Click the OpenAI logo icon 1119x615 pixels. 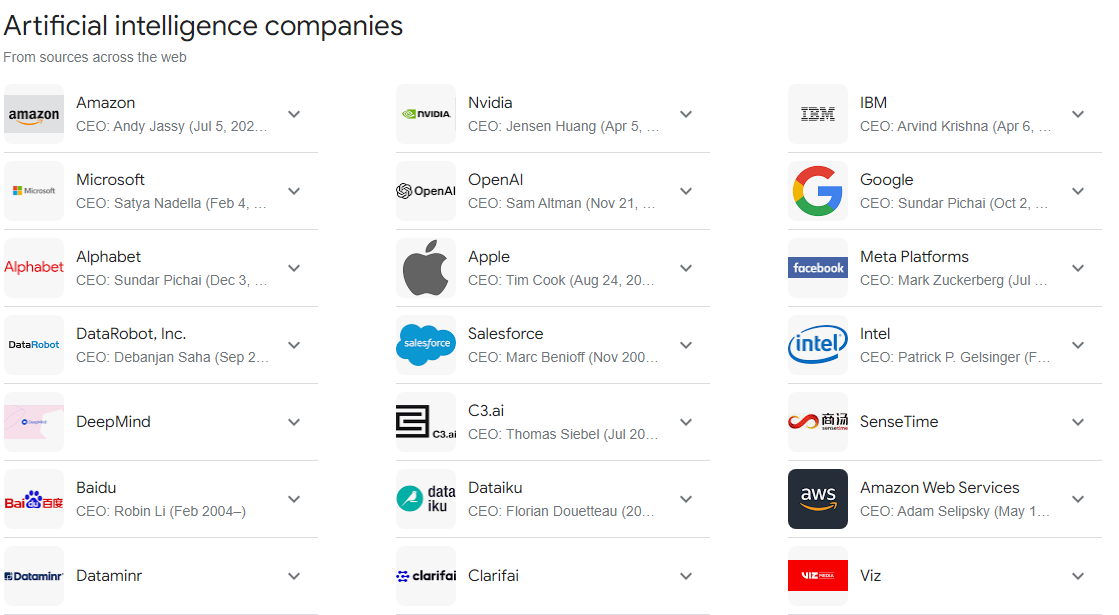tap(425, 191)
